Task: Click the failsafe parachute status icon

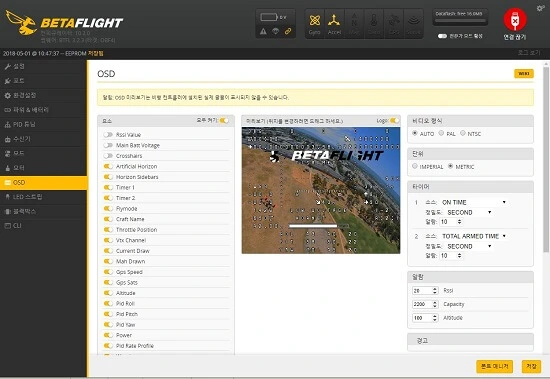Action: point(276,31)
